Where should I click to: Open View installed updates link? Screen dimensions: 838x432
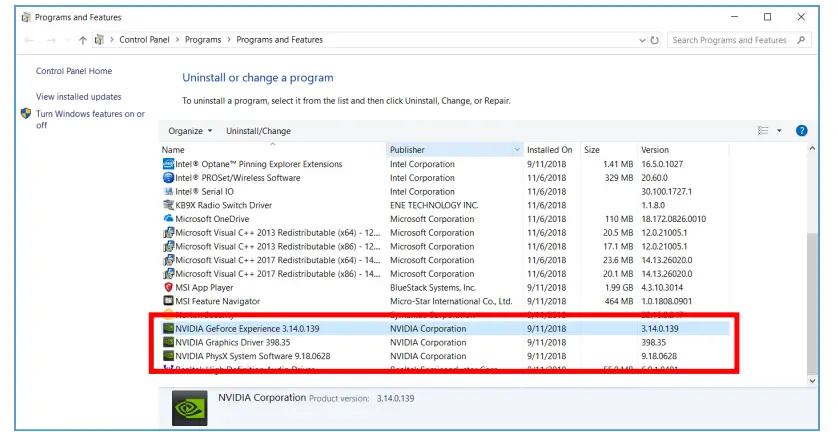(x=78, y=97)
